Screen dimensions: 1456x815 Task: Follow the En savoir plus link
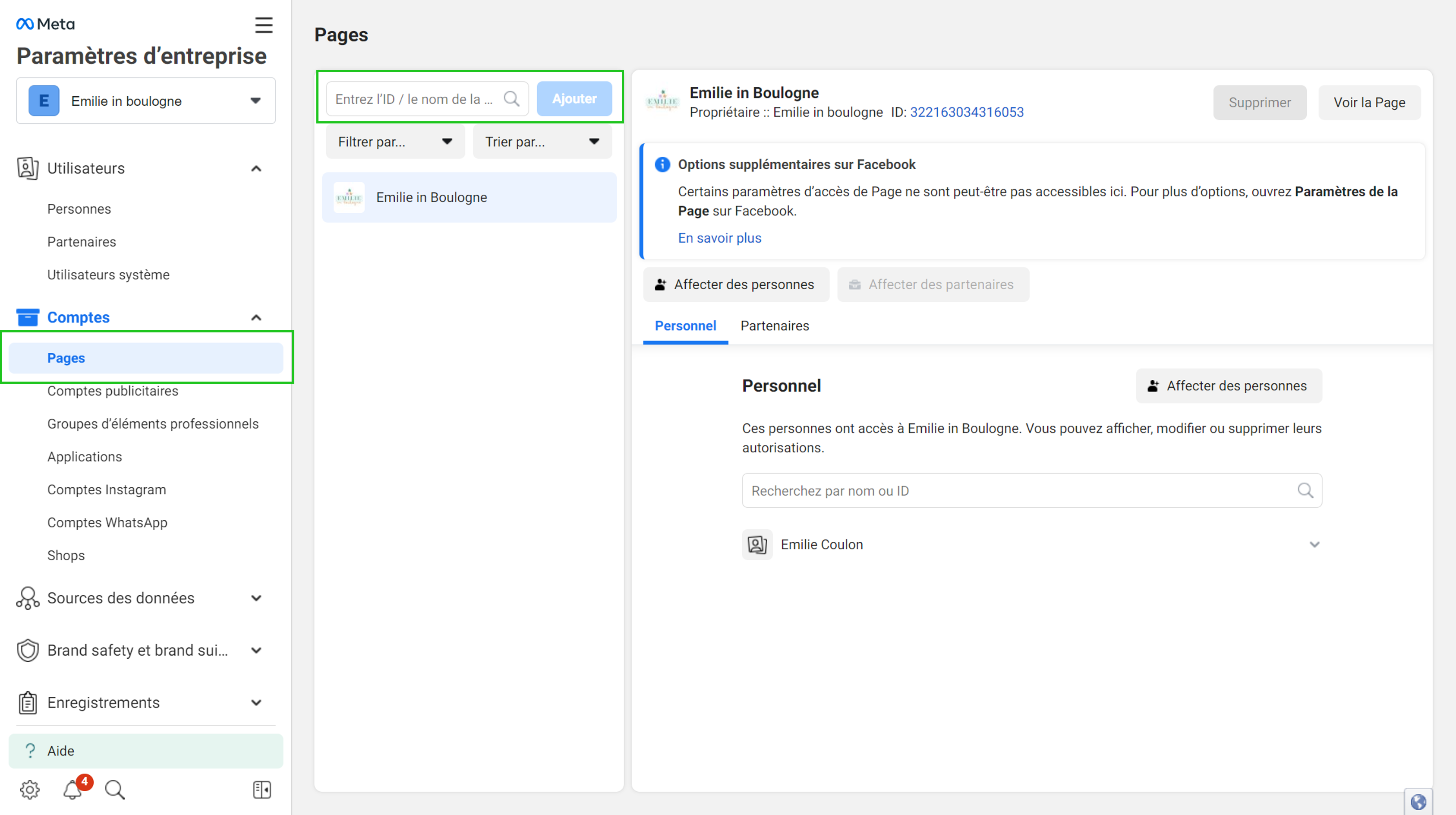(719, 238)
